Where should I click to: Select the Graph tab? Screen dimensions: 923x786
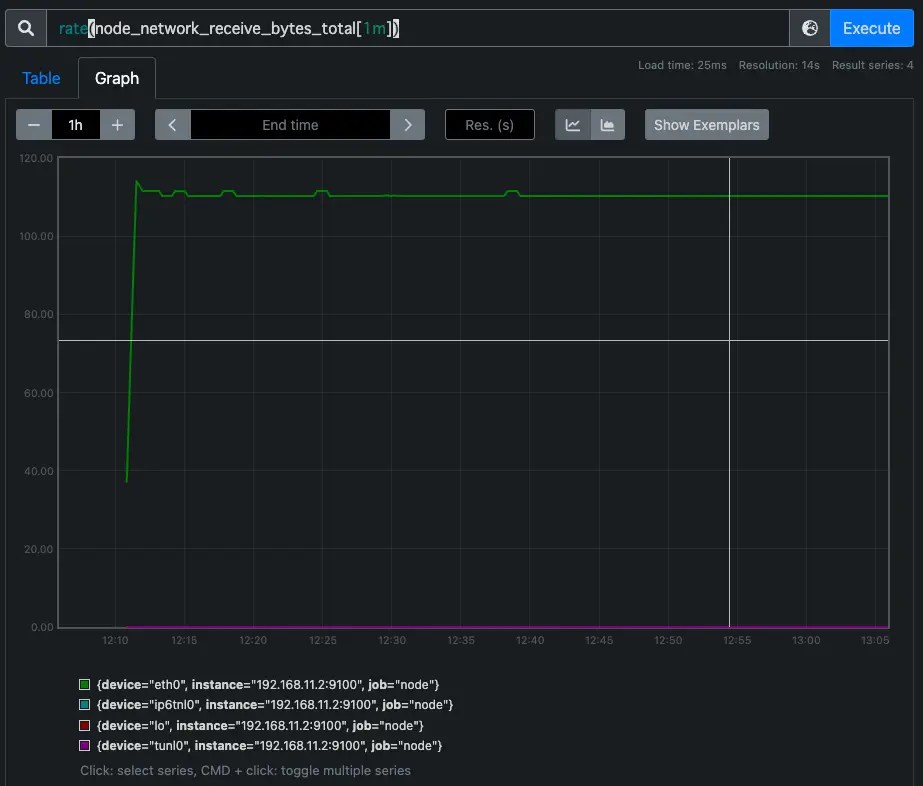[117, 78]
